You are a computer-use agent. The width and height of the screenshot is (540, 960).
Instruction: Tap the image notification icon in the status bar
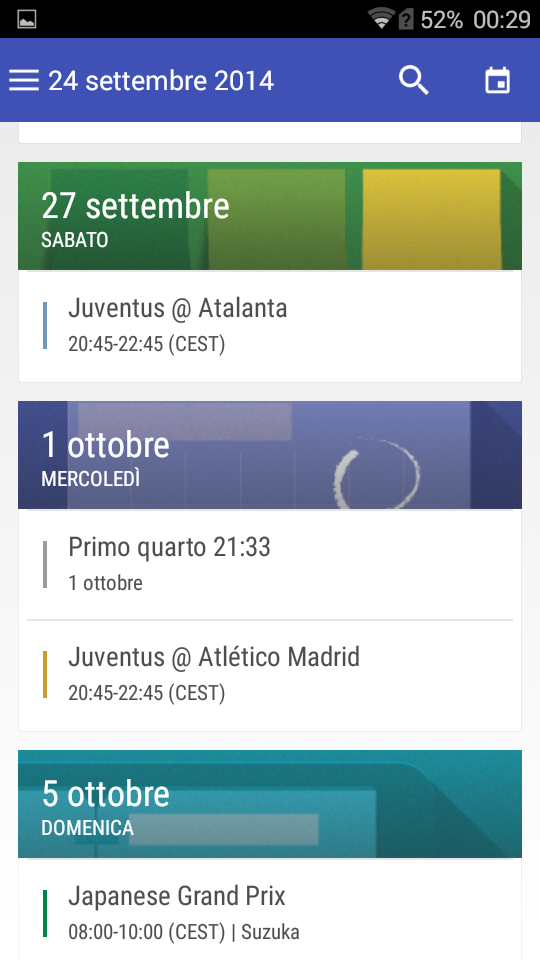tap(26, 19)
